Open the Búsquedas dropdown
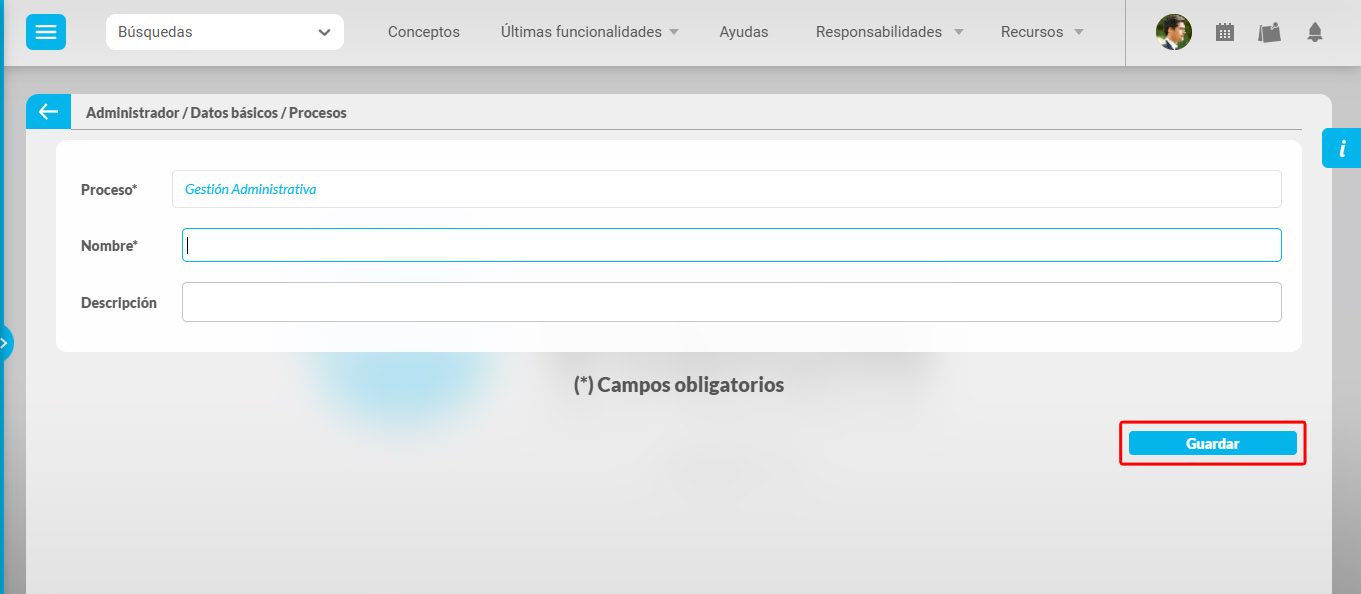Image resolution: width=1361 pixels, height=594 pixels. (224, 32)
